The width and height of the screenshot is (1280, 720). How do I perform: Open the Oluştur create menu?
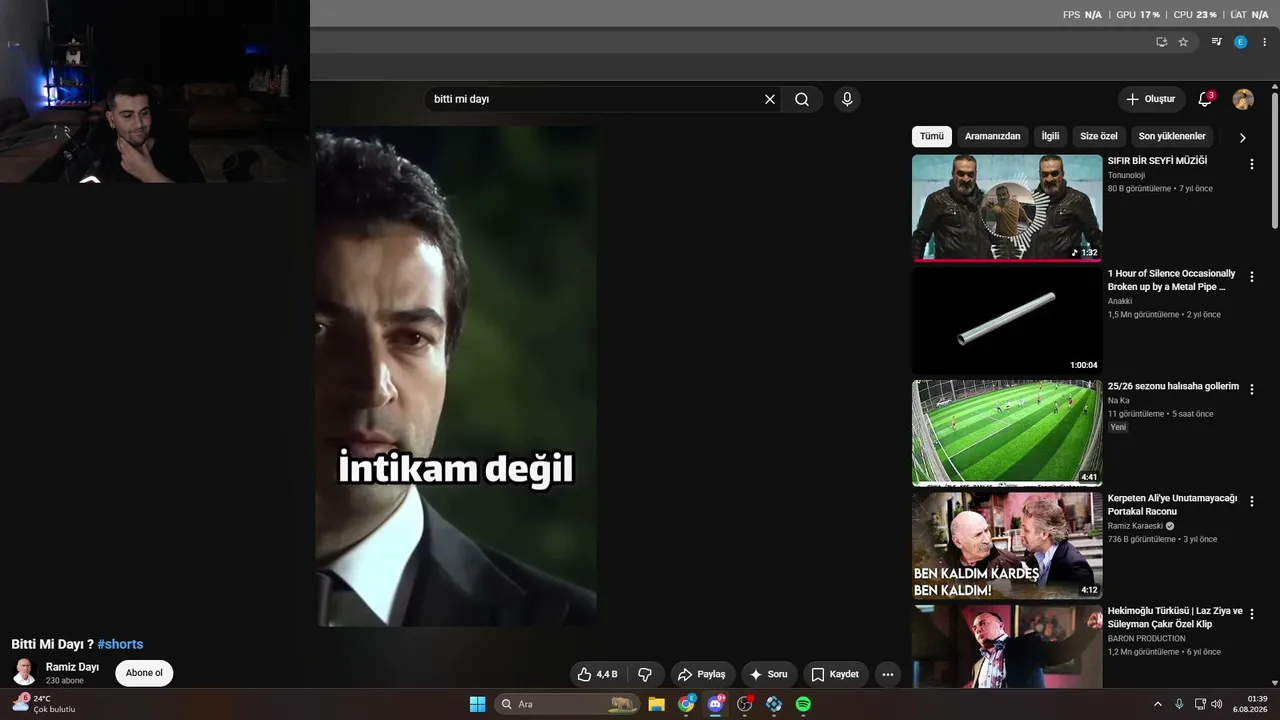pos(1151,99)
